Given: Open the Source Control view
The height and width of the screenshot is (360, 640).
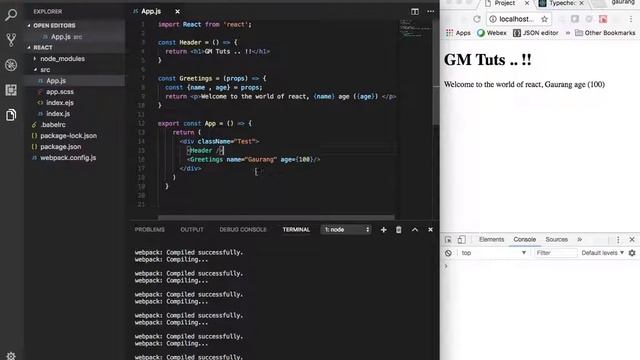Looking at the screenshot, I should [x=11, y=40].
